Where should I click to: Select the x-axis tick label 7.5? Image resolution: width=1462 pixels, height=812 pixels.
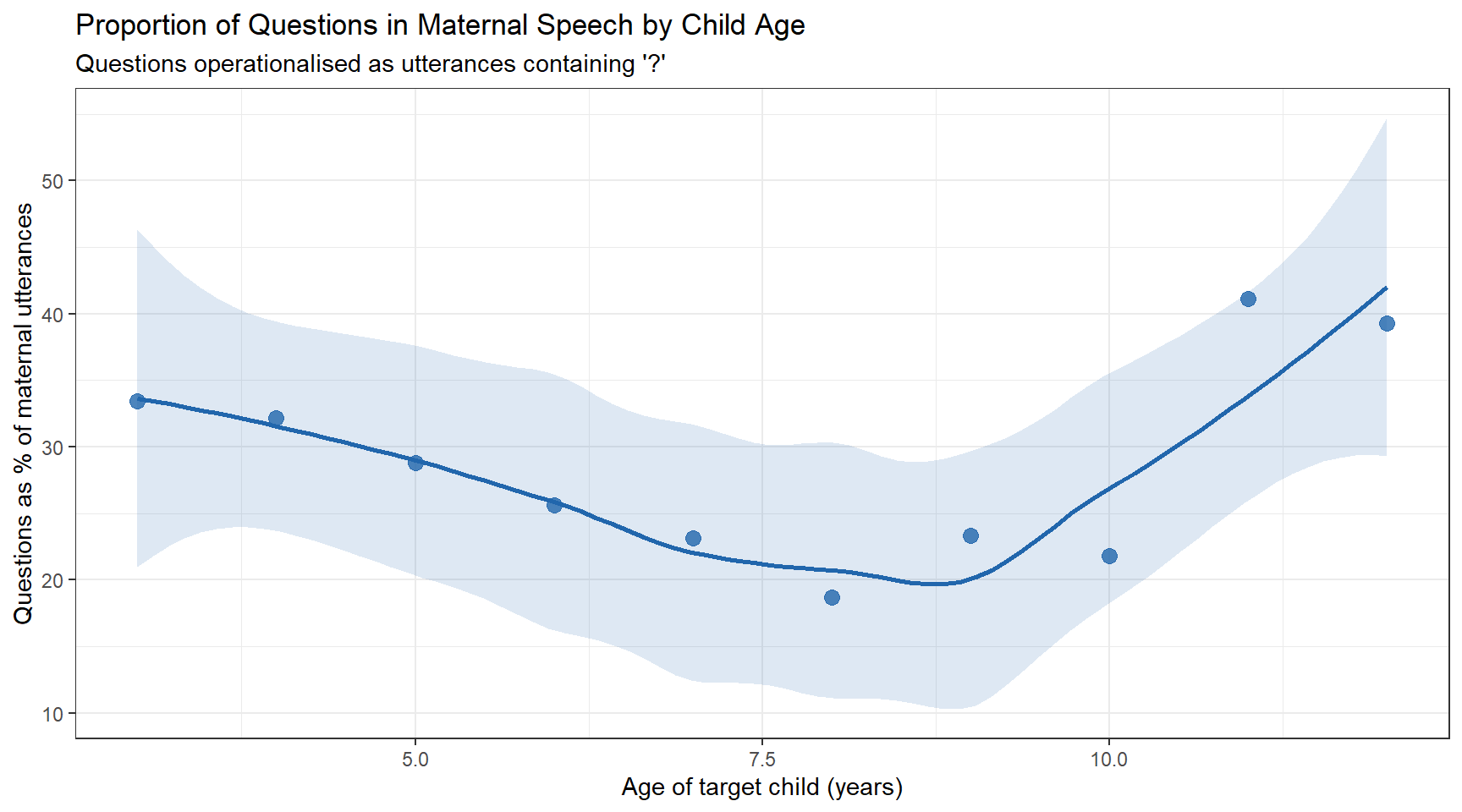click(762, 760)
